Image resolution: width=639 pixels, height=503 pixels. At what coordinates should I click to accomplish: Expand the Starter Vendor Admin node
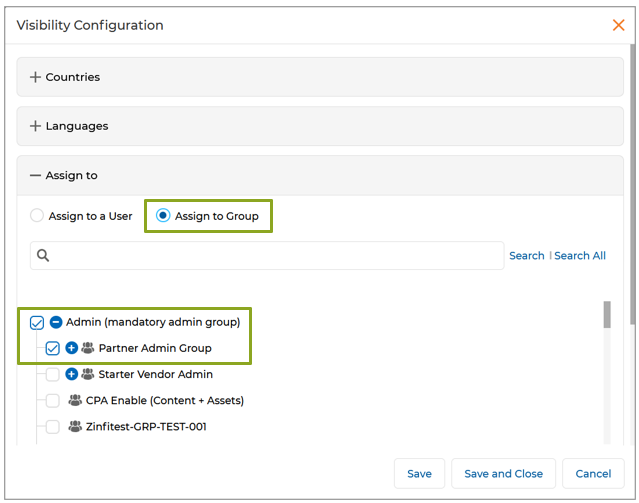tap(71, 374)
